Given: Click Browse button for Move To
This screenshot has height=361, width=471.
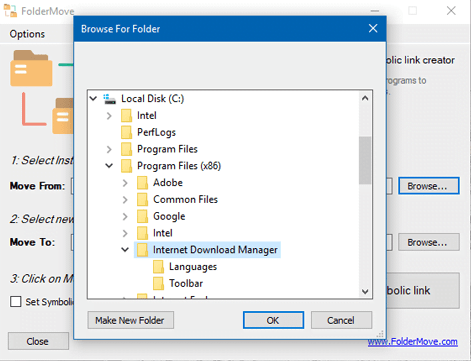Looking at the screenshot, I should (x=429, y=242).
